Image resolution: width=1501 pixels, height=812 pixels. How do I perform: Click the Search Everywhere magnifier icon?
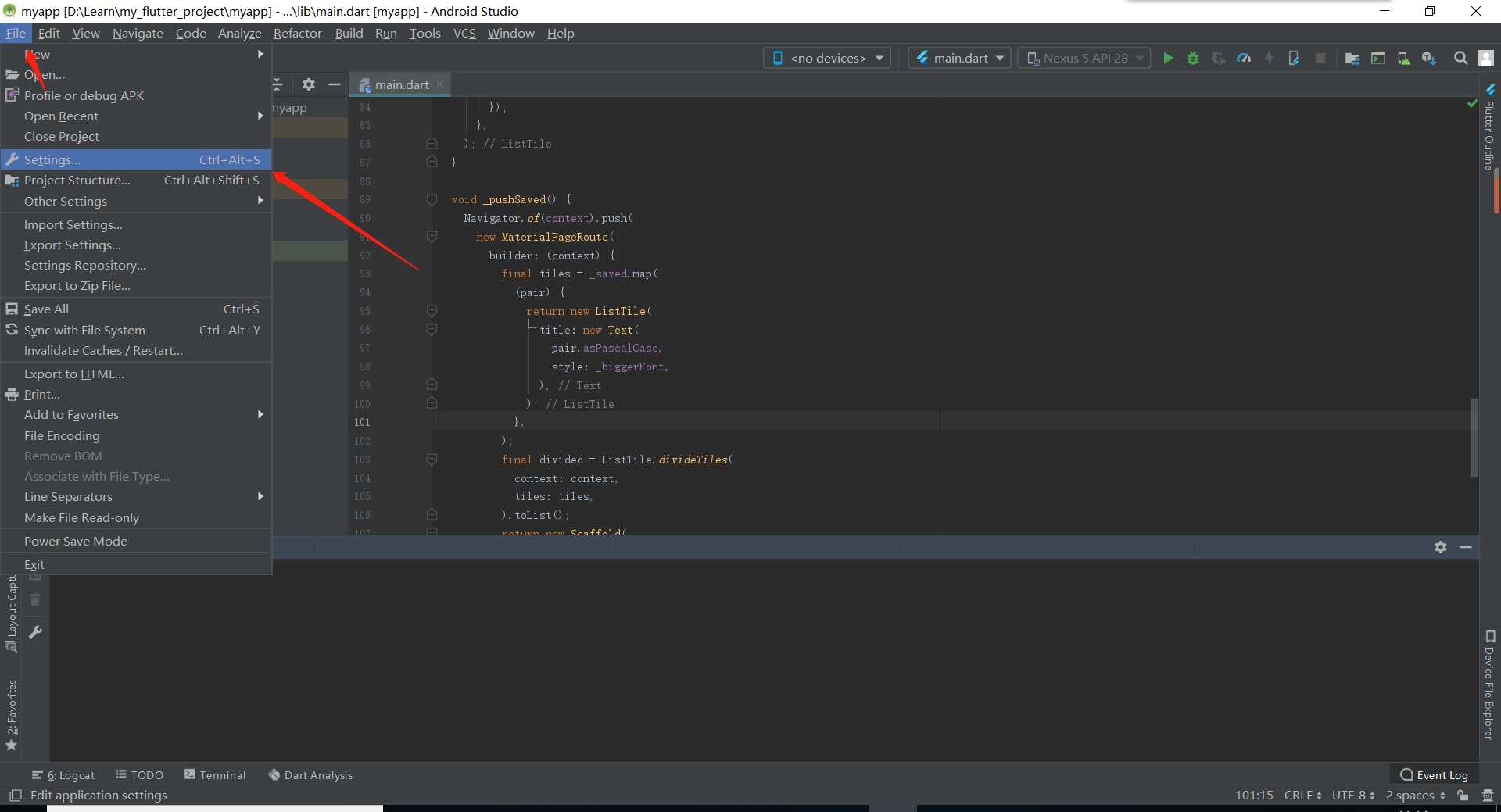(1460, 58)
